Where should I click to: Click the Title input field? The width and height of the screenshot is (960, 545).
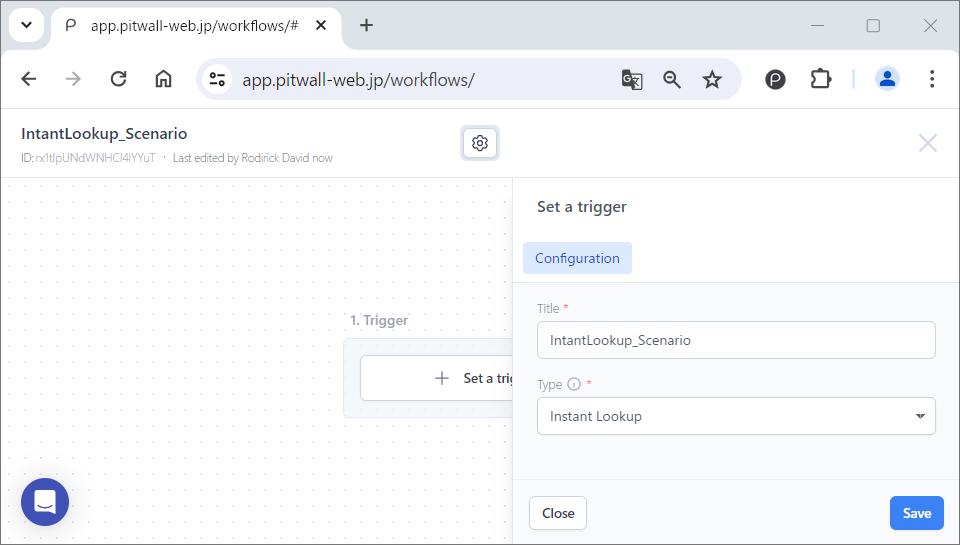[x=735, y=340]
